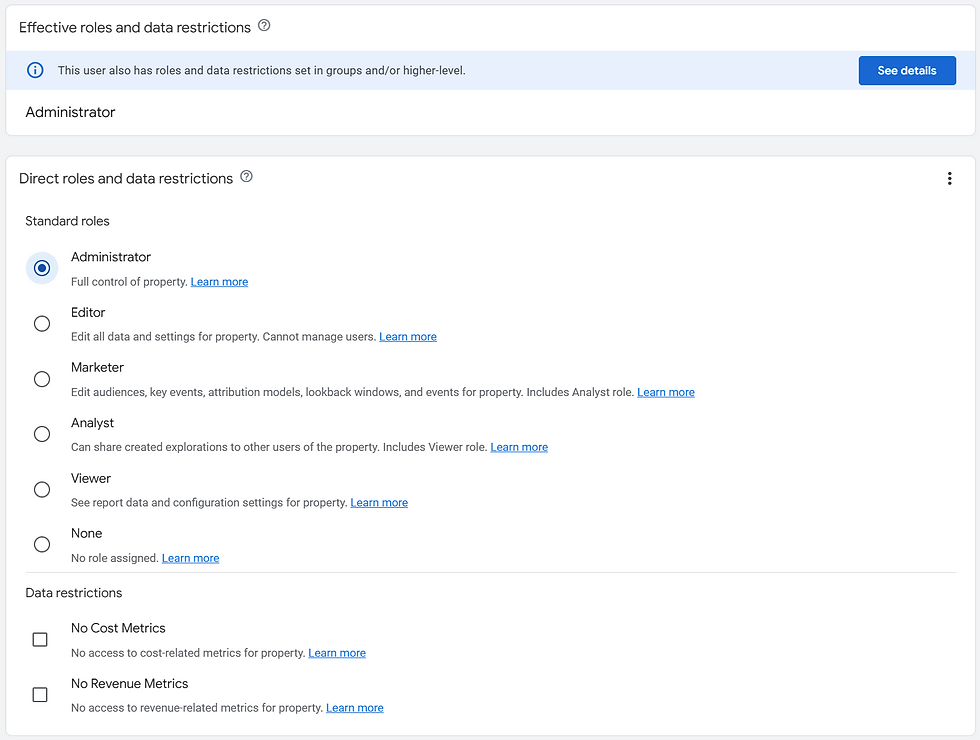Select the Administrator radio button
Viewport: 980px width, 740px height.
tap(42, 268)
